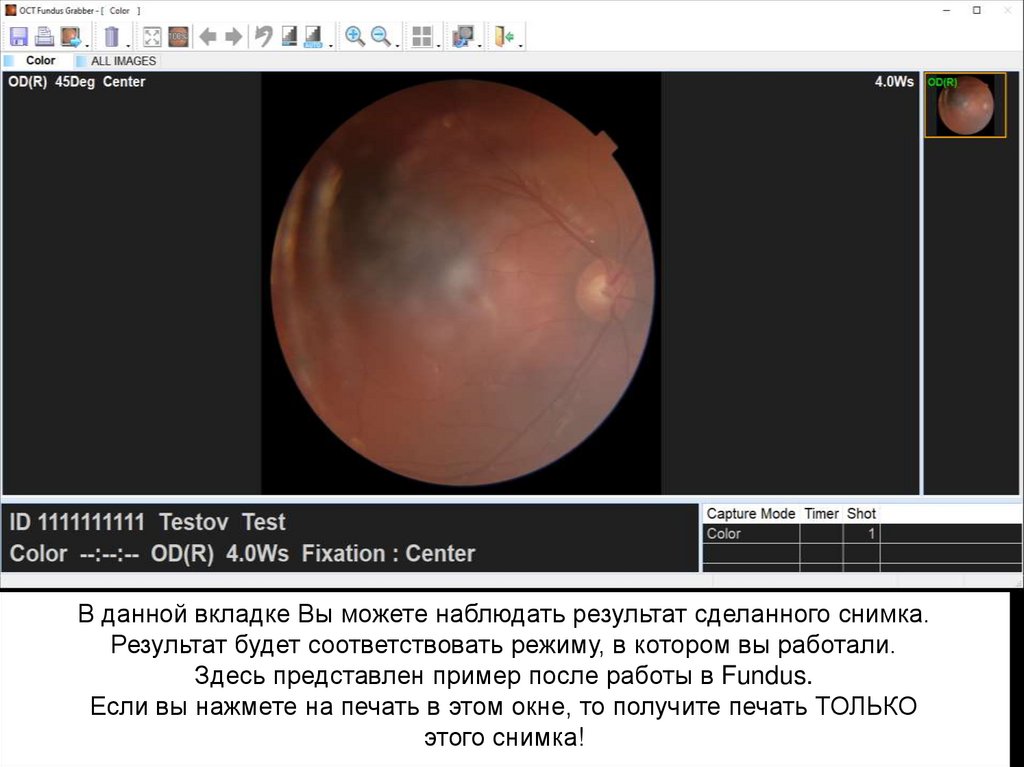Delete image with trash can icon
Viewport: 1024px width, 767px height.
[x=111, y=37]
